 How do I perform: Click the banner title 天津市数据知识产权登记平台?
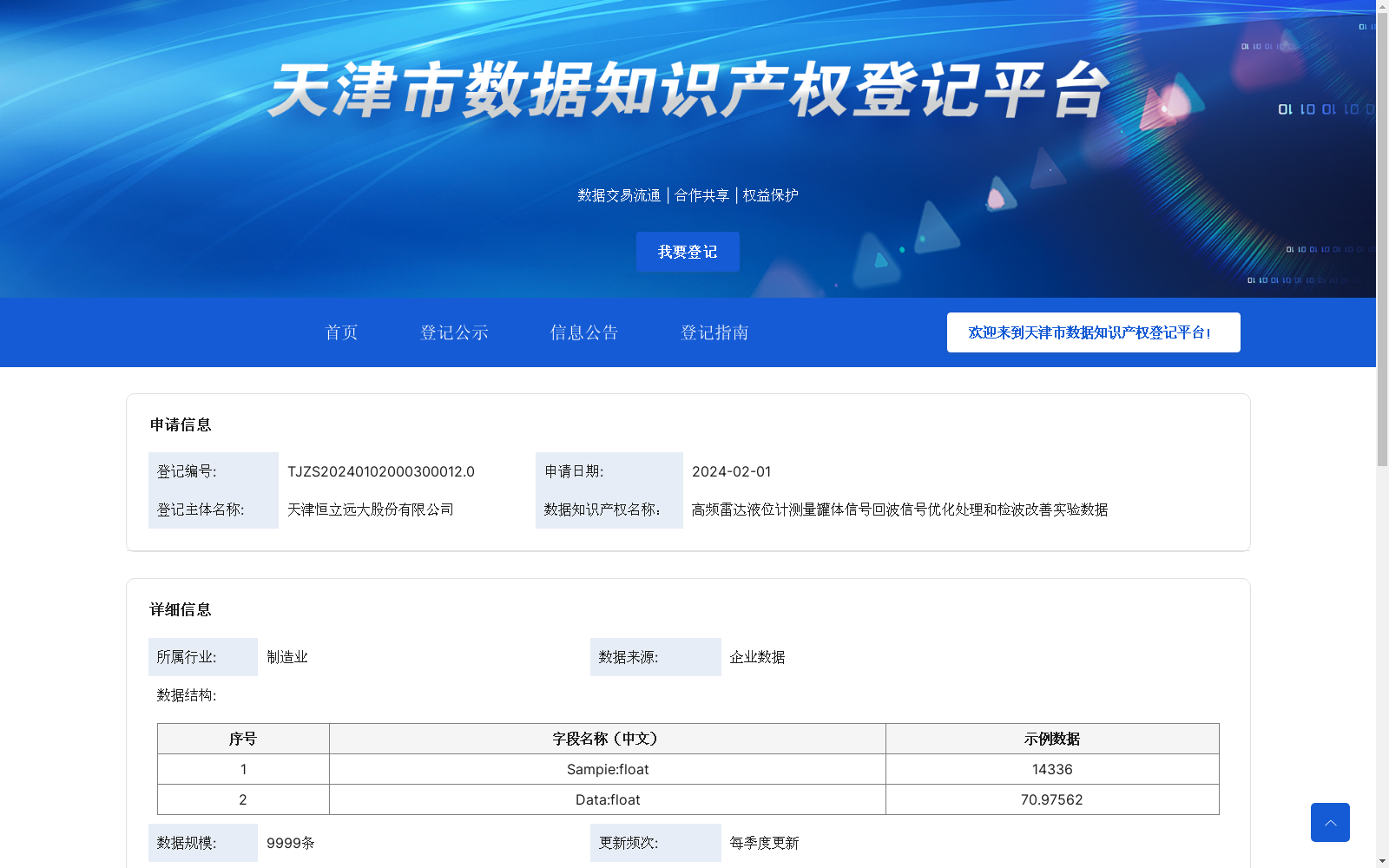tap(688, 89)
